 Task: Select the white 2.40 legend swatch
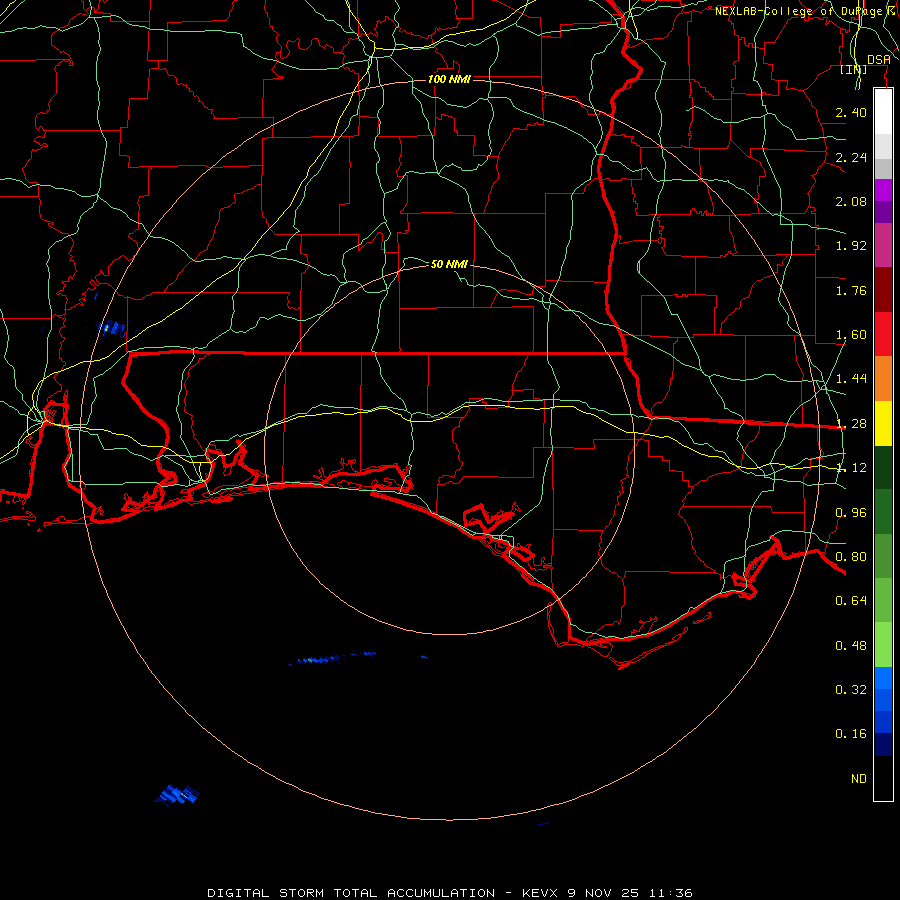(x=883, y=112)
